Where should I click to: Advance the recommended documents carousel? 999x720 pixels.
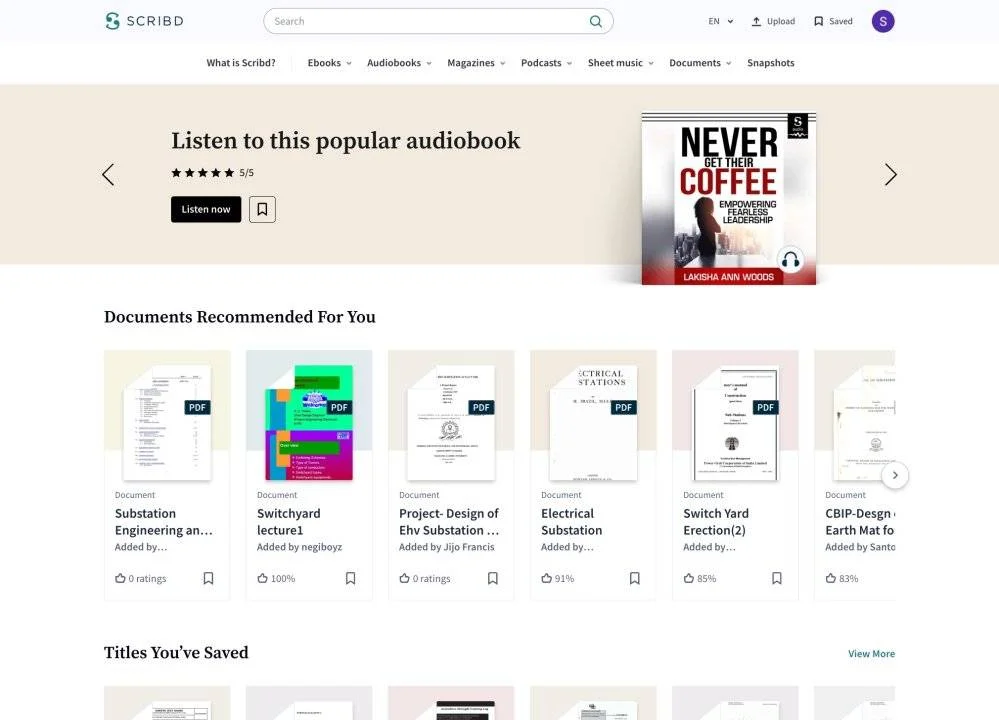895,475
